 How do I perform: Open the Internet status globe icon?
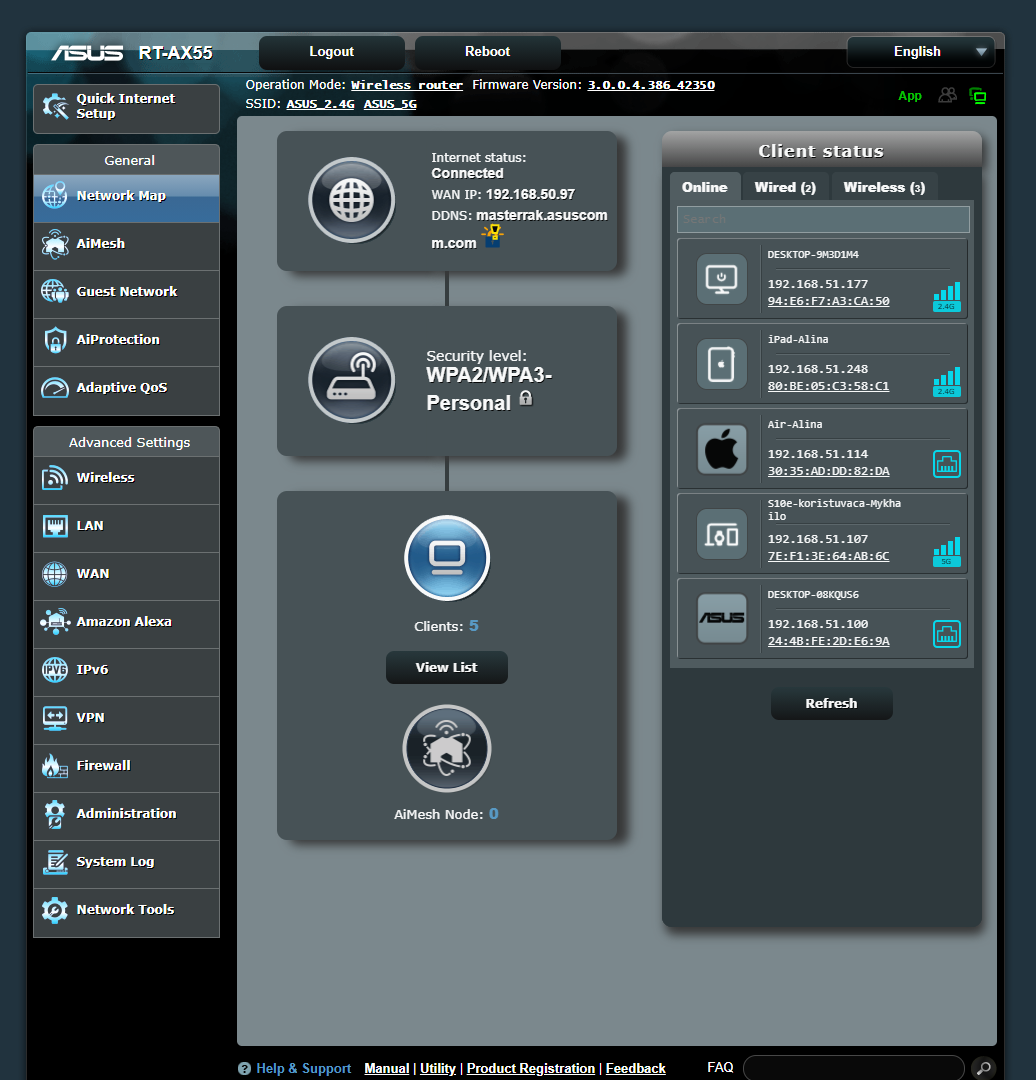[351, 200]
